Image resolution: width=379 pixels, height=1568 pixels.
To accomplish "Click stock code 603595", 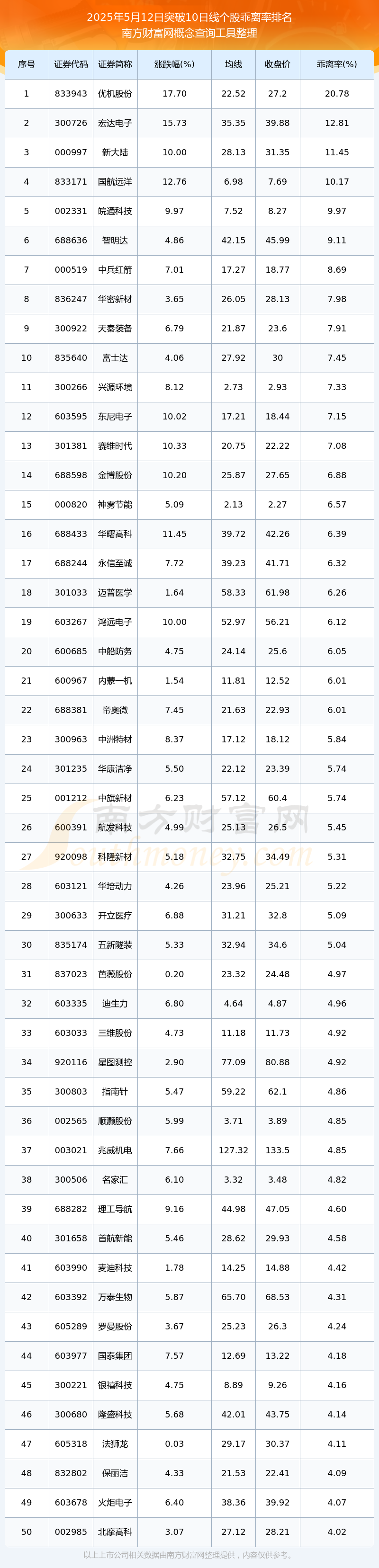I will tap(71, 416).
